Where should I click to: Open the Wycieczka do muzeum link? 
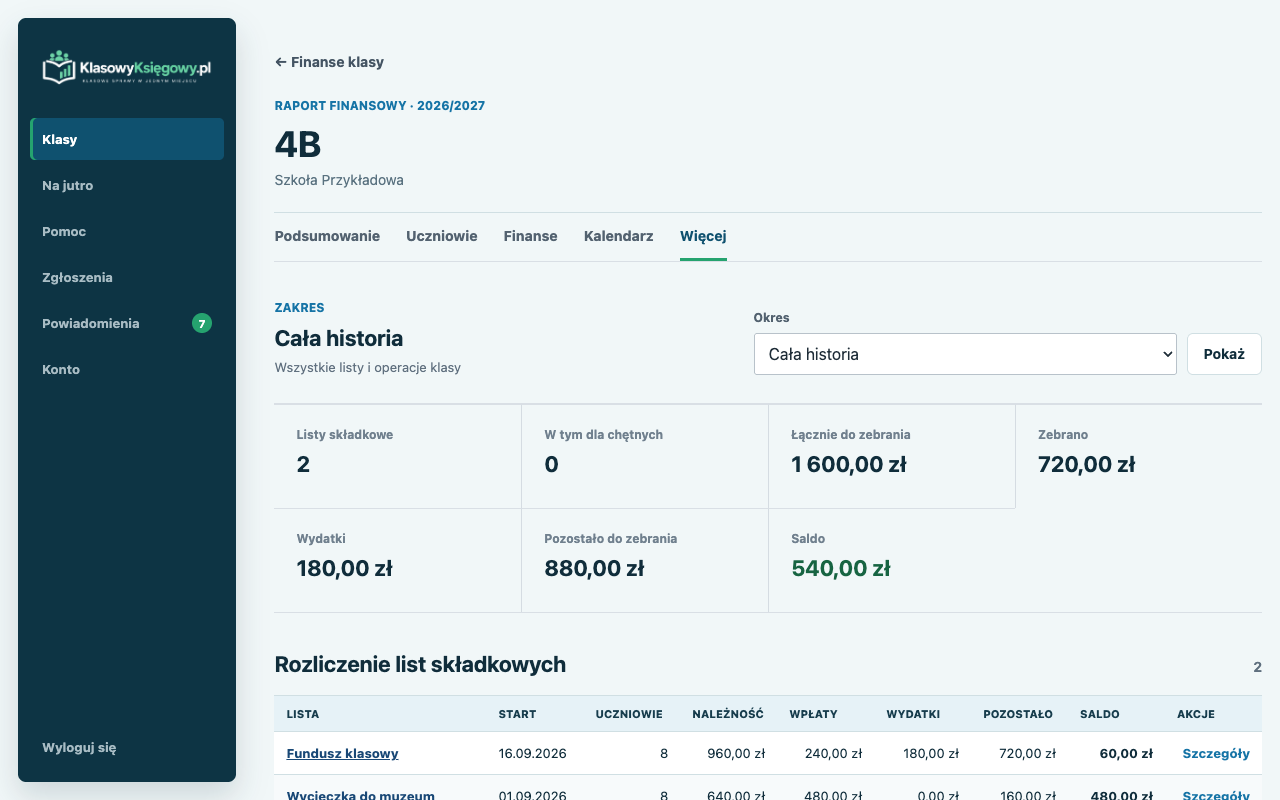pyautogui.click(x=360, y=795)
